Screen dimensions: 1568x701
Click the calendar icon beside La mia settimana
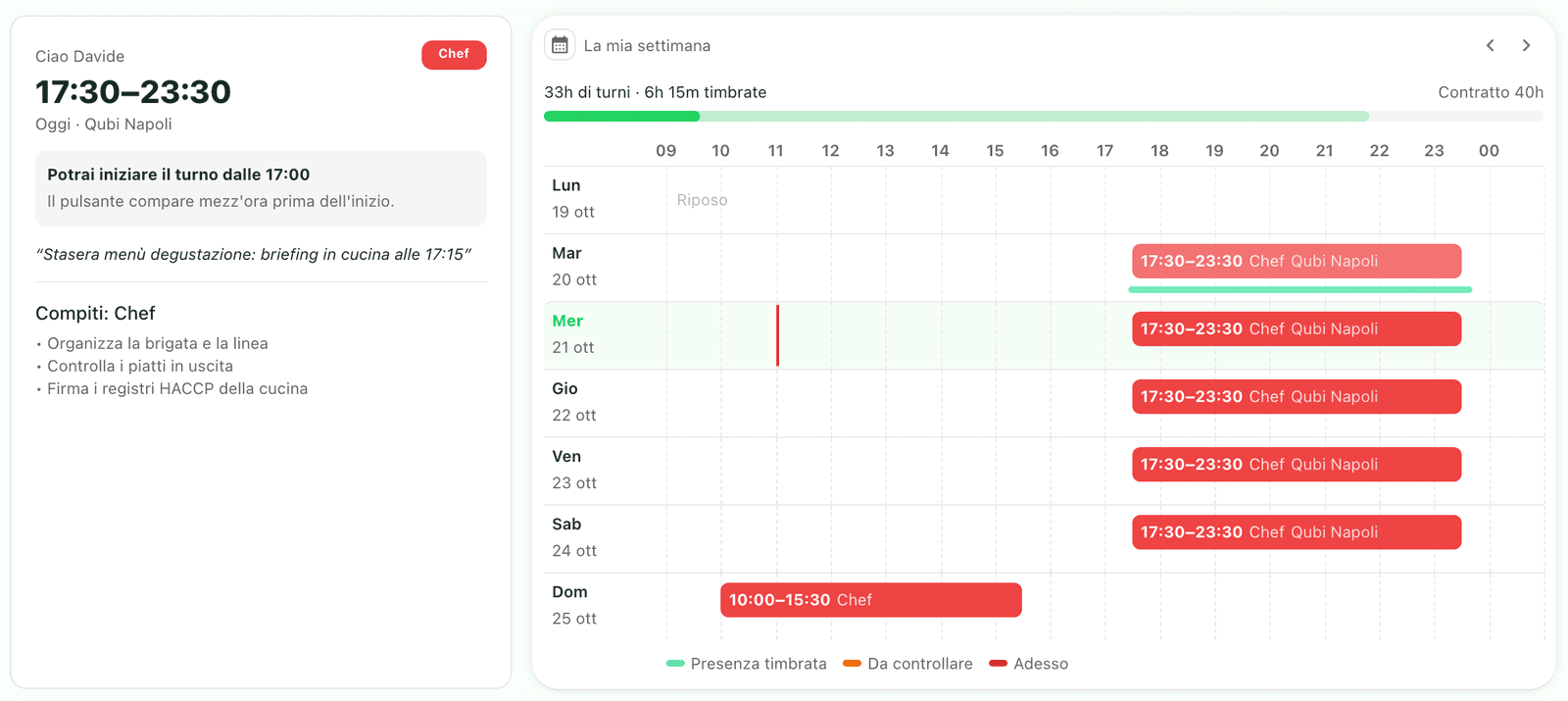560,45
